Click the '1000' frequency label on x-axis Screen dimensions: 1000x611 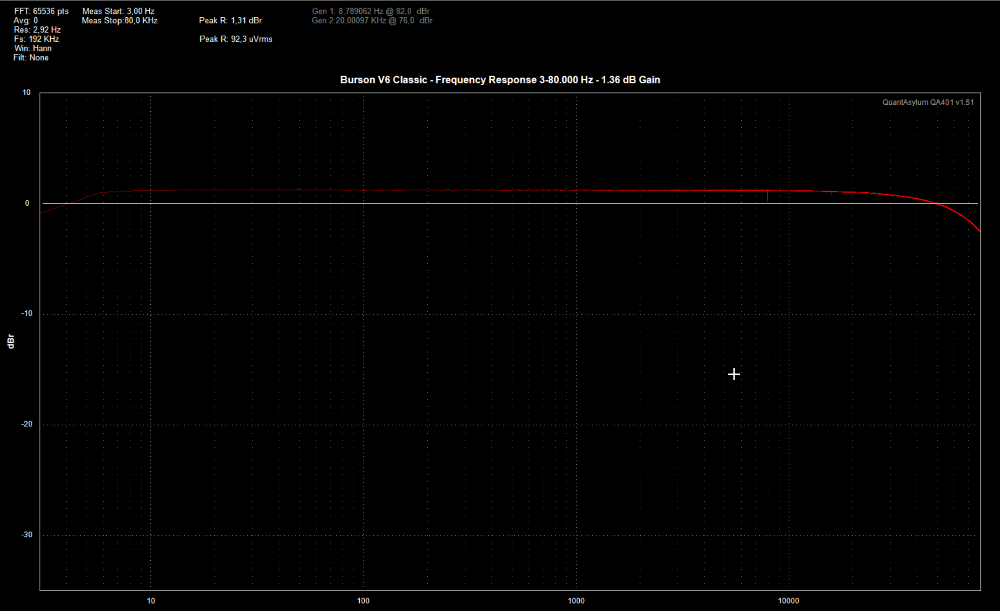[x=576, y=601]
